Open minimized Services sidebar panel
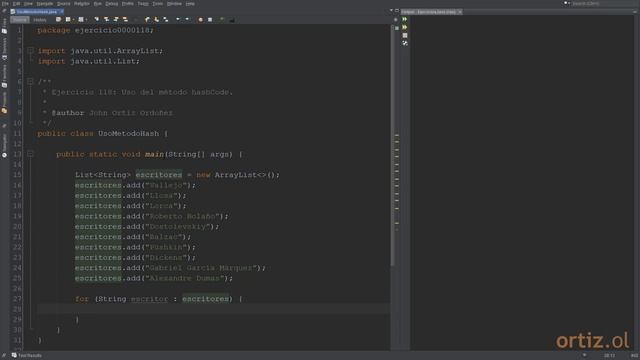Viewport: 640px width, 360px height. (x=4, y=49)
